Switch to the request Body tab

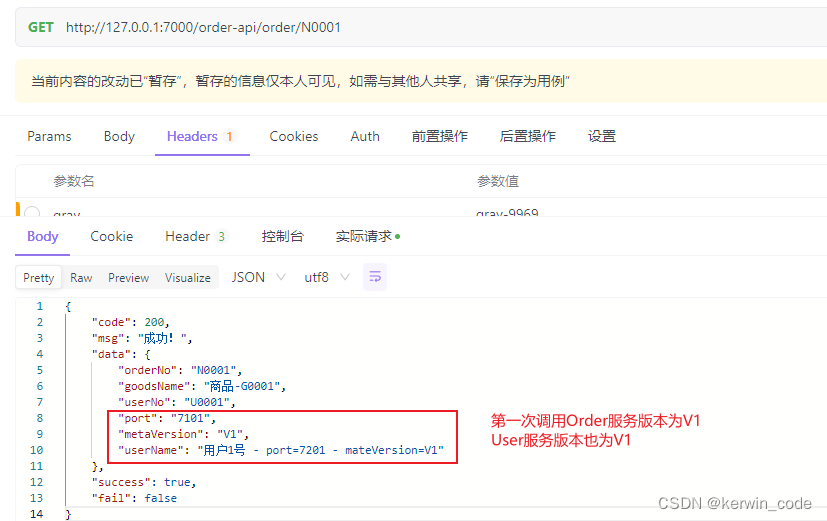coord(119,137)
